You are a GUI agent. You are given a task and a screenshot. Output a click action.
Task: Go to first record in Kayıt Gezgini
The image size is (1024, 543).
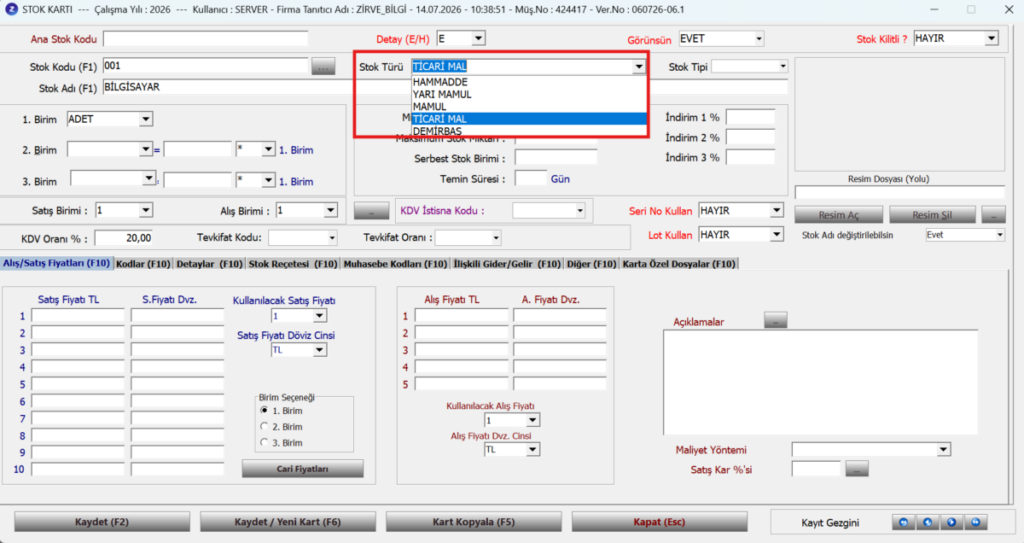point(903,522)
